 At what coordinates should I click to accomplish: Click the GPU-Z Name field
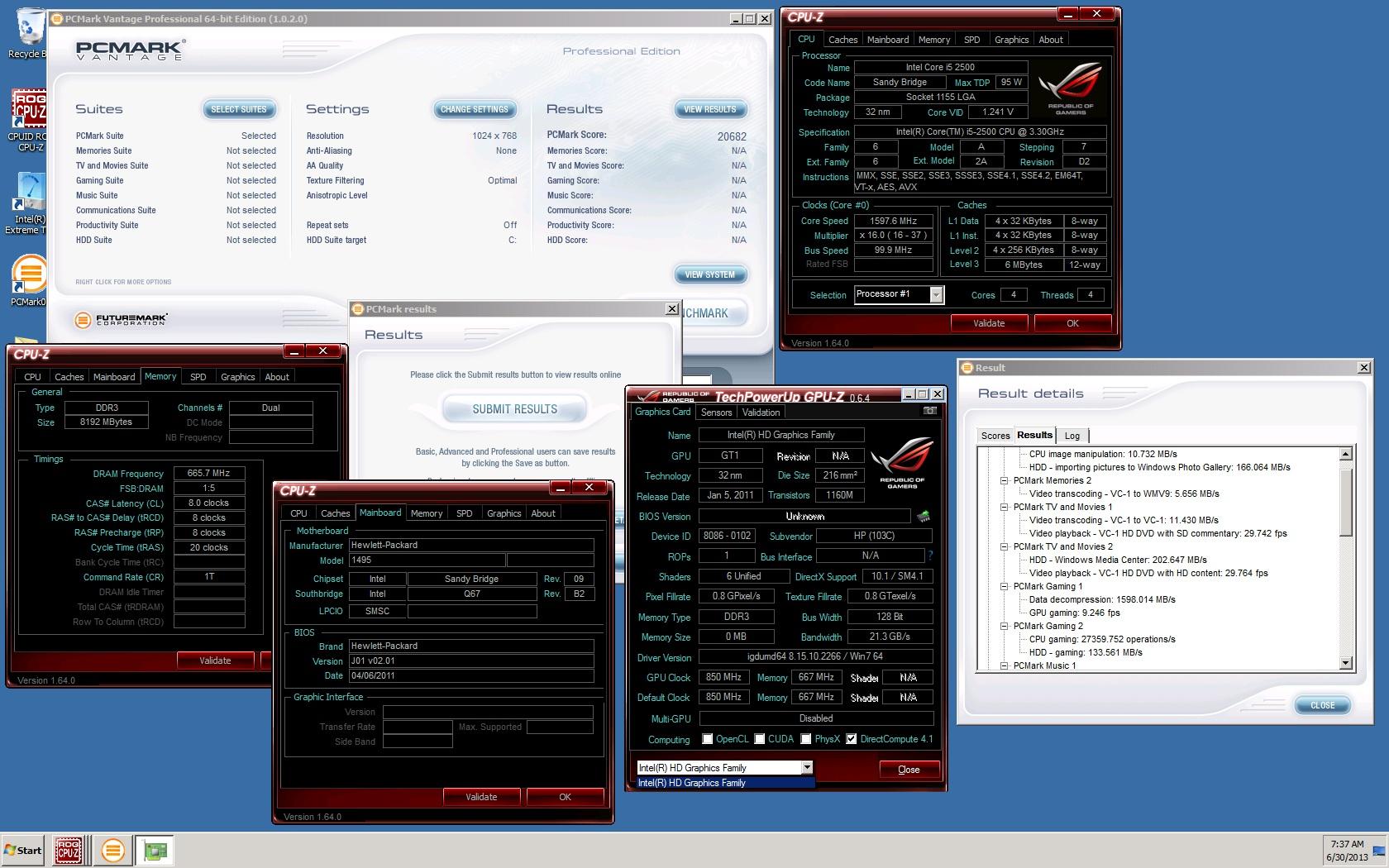(x=781, y=435)
